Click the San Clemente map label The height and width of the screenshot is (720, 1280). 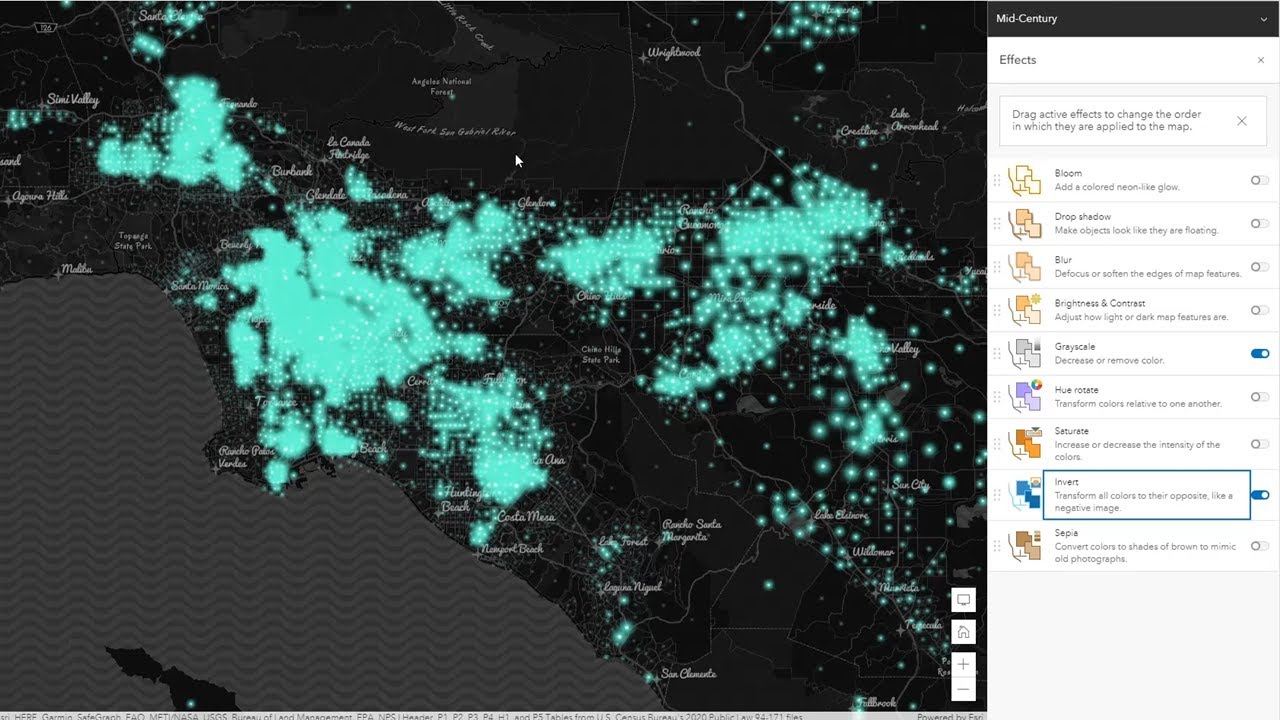click(689, 673)
